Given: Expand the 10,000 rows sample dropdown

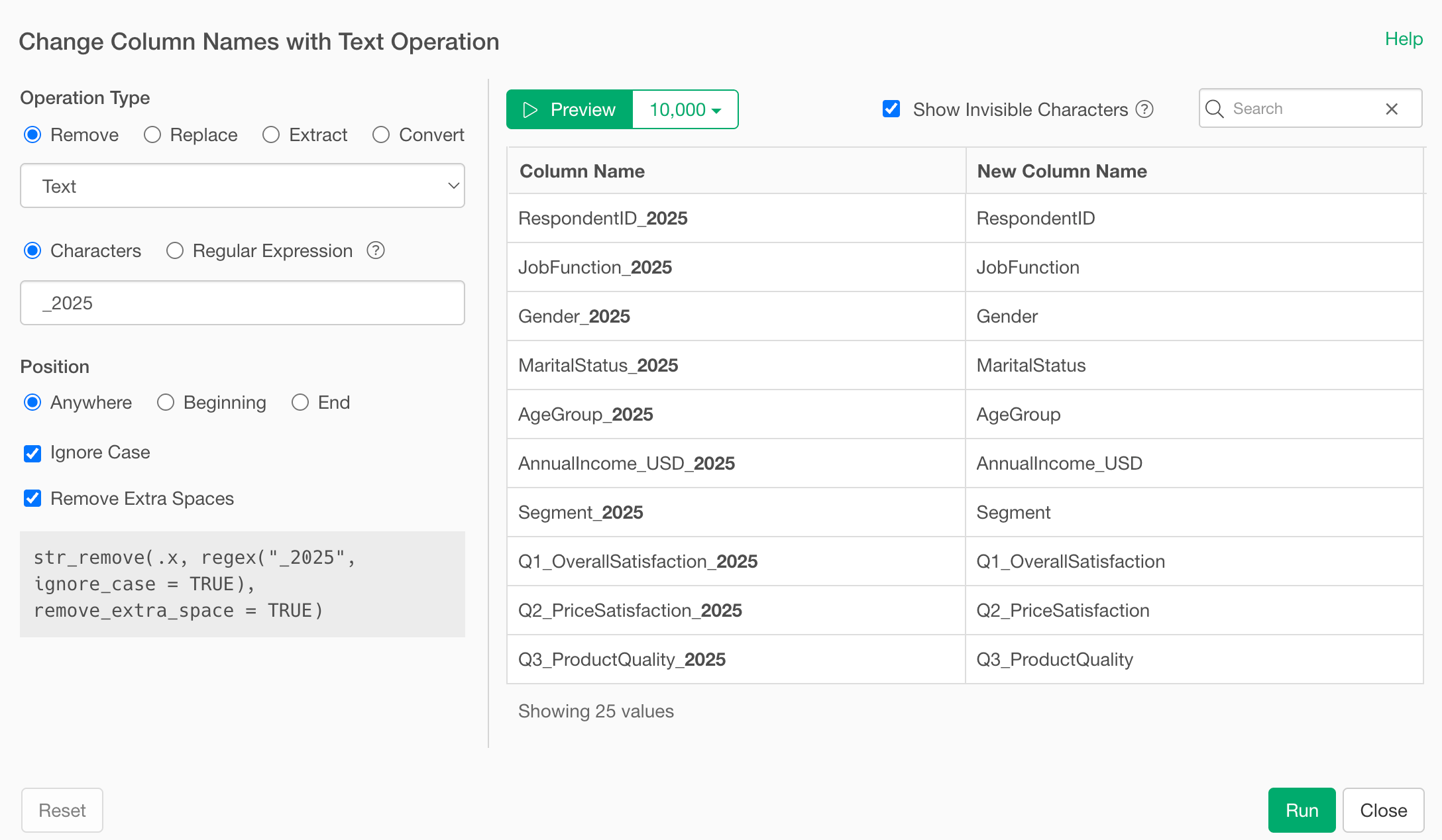Looking at the screenshot, I should [685, 109].
